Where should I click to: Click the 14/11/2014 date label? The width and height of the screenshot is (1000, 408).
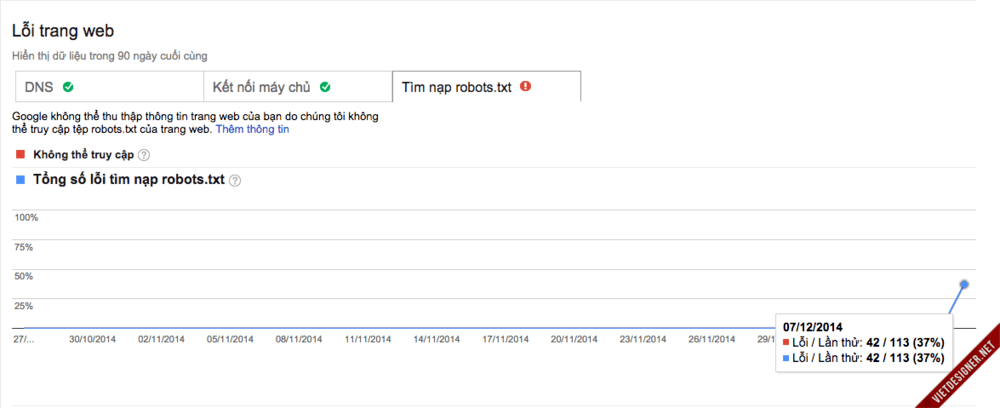(x=437, y=339)
